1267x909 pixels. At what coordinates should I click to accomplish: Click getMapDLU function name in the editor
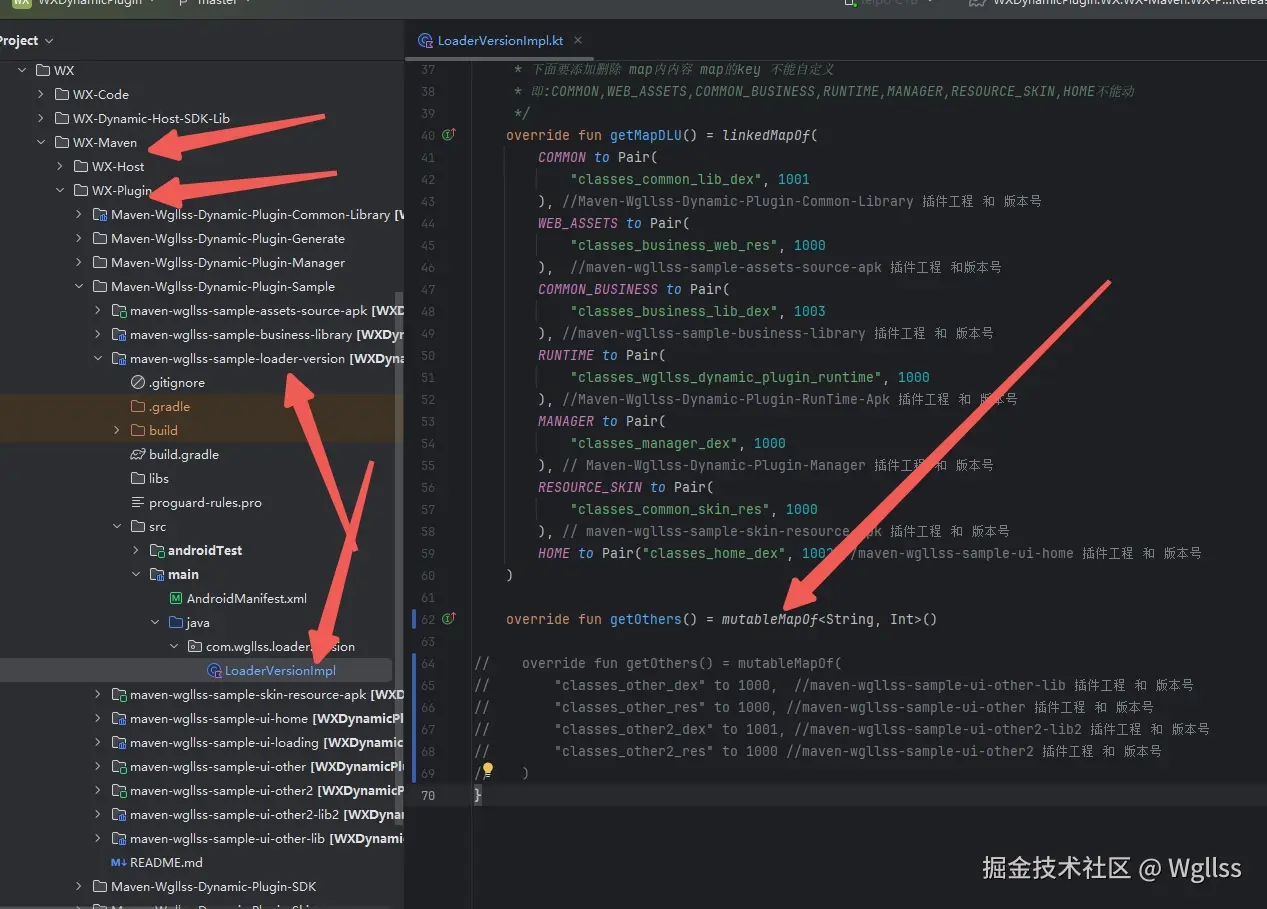coord(646,135)
